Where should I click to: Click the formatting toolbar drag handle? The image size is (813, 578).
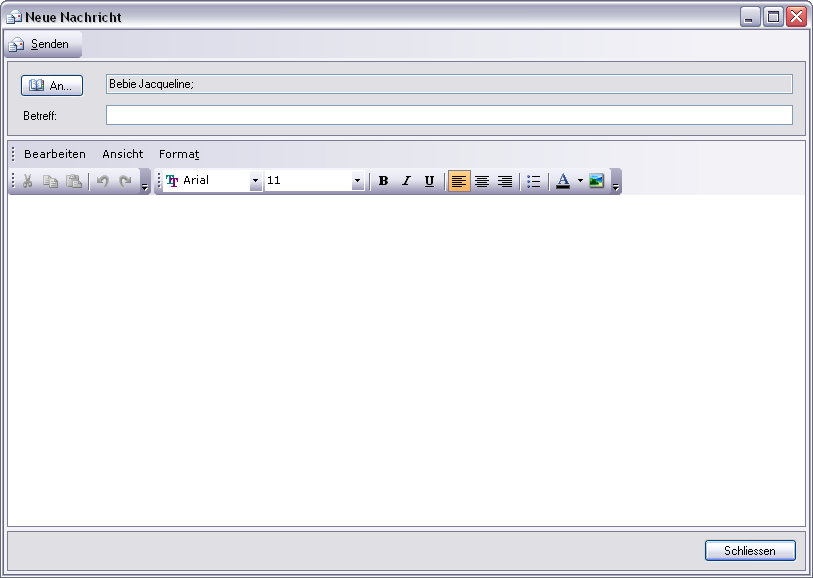(x=159, y=181)
